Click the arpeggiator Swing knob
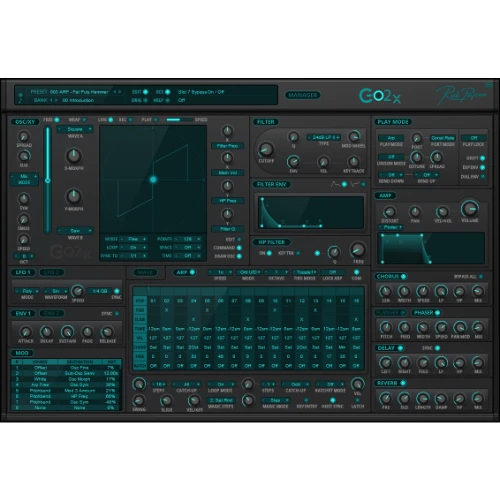Viewport: 500px width, 500px height. [139, 400]
